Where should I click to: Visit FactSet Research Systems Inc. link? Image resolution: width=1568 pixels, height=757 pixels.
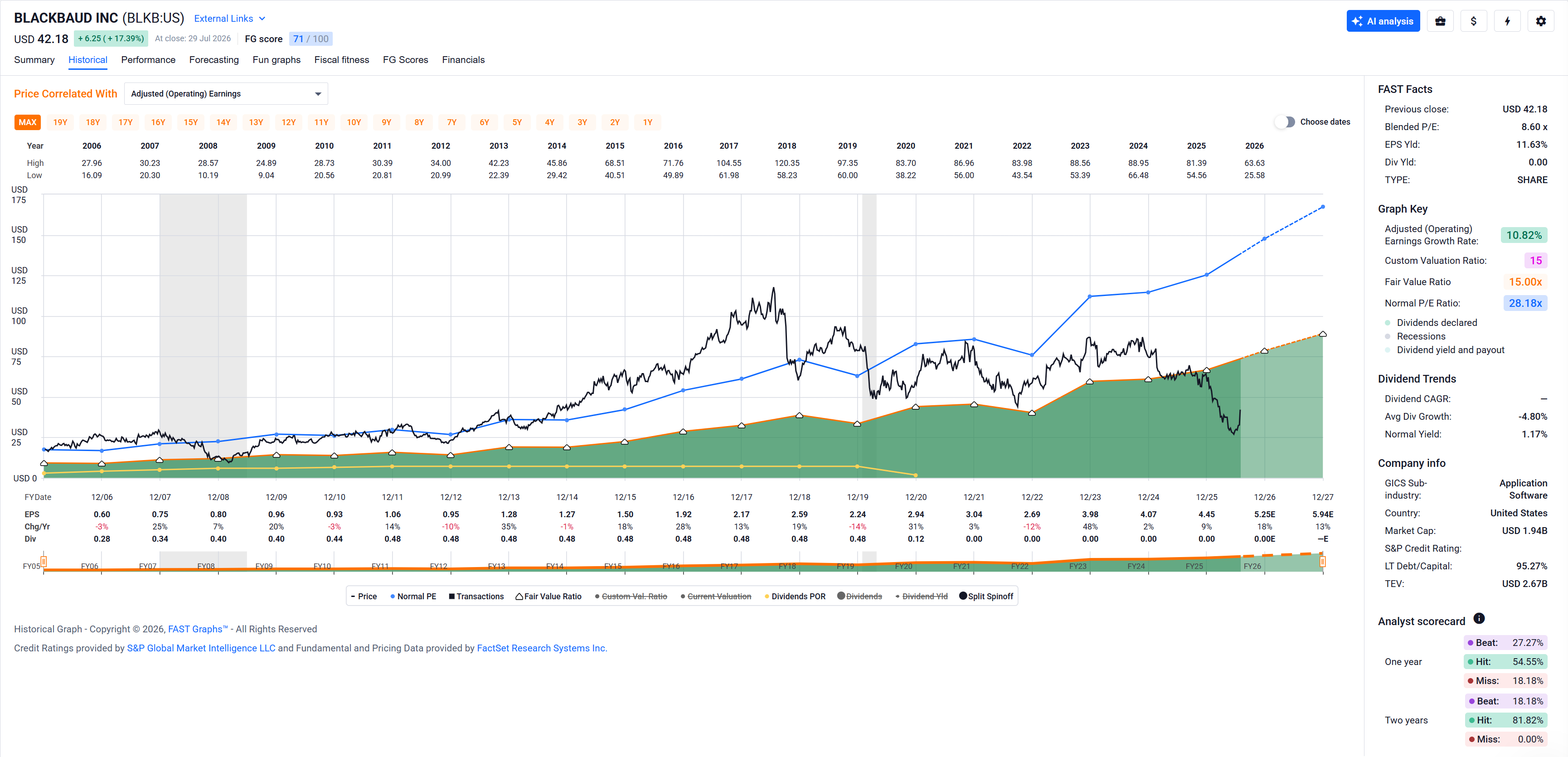coord(542,648)
